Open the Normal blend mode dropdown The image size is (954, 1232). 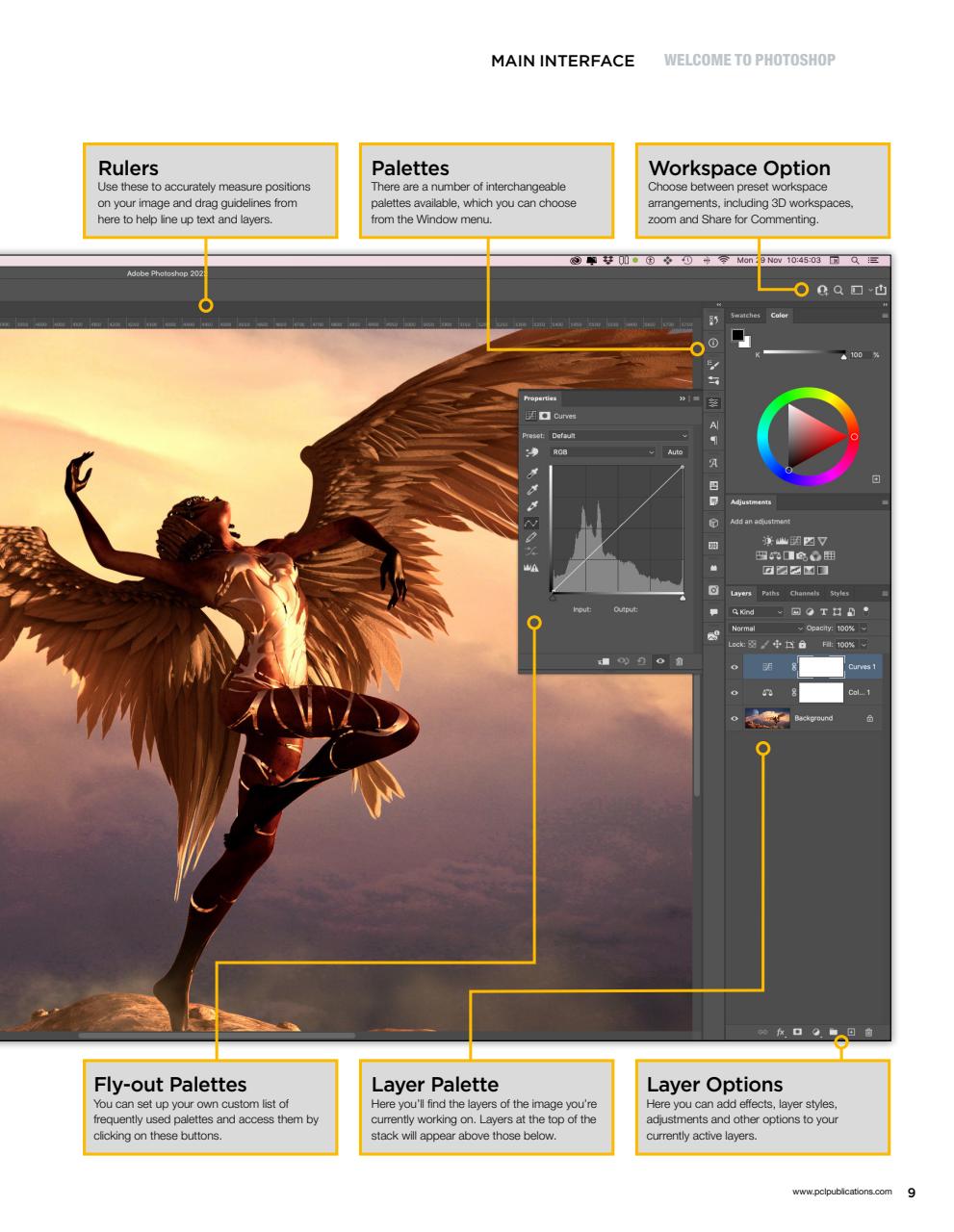(x=767, y=628)
